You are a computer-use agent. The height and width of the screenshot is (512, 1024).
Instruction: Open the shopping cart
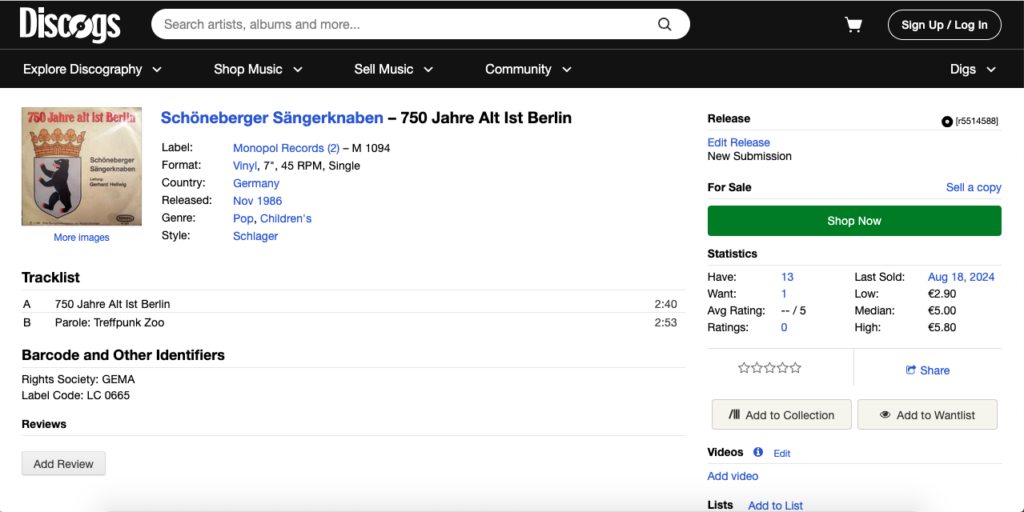click(x=853, y=25)
